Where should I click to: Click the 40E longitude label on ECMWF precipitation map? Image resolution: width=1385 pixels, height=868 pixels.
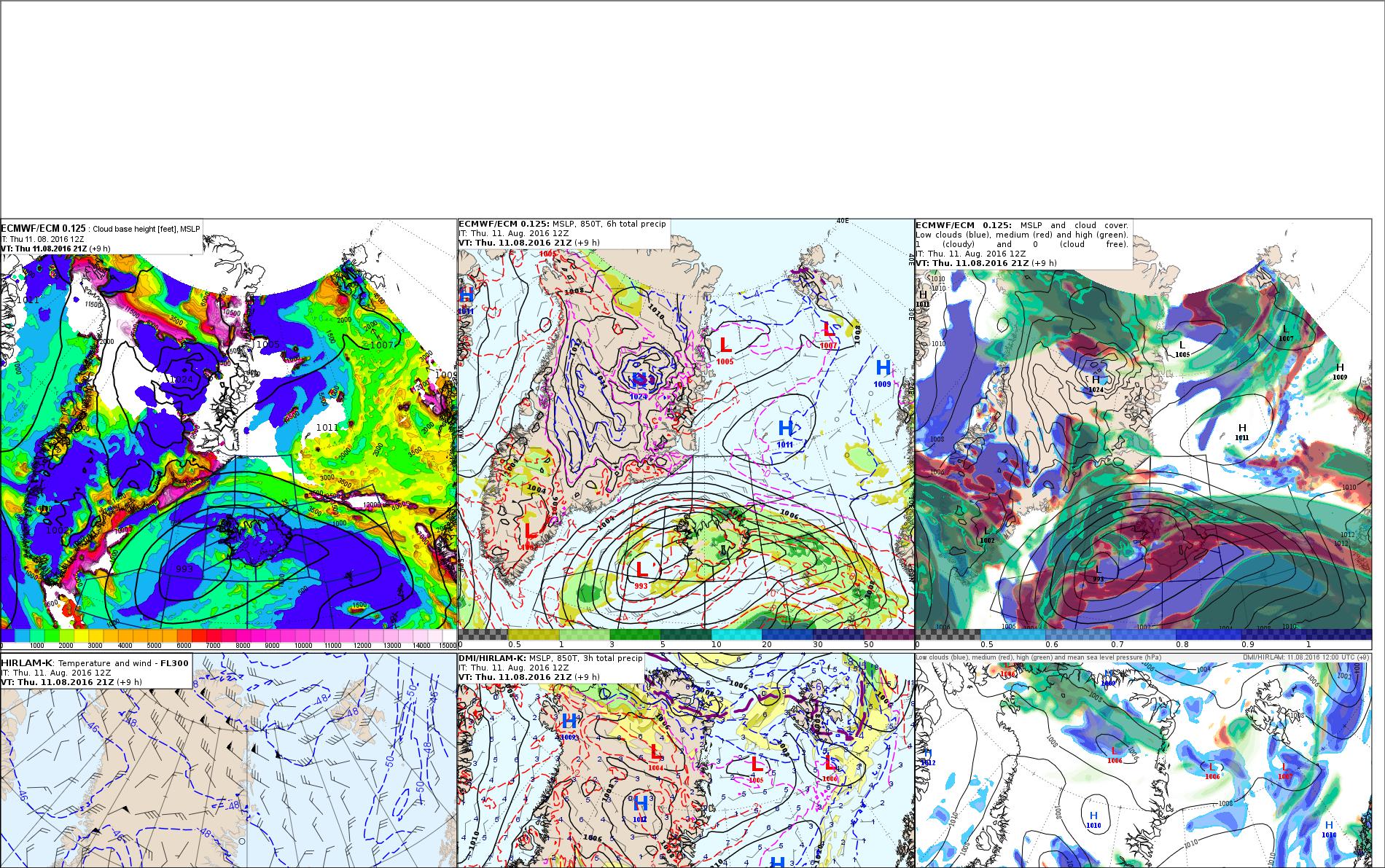click(842, 221)
